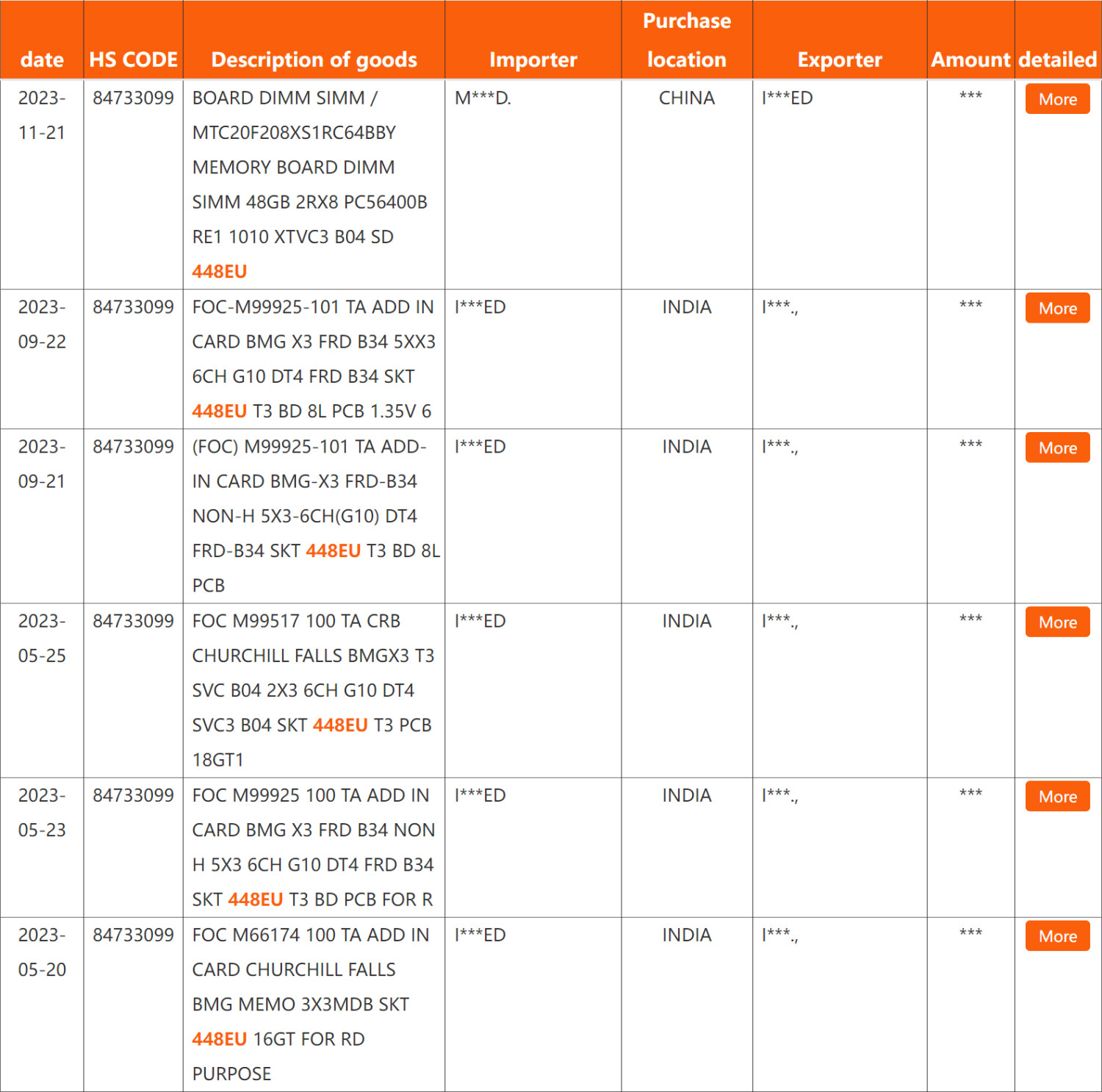This screenshot has height=1092, width=1102.
Task: Select the Description of goods header
Action: (314, 60)
